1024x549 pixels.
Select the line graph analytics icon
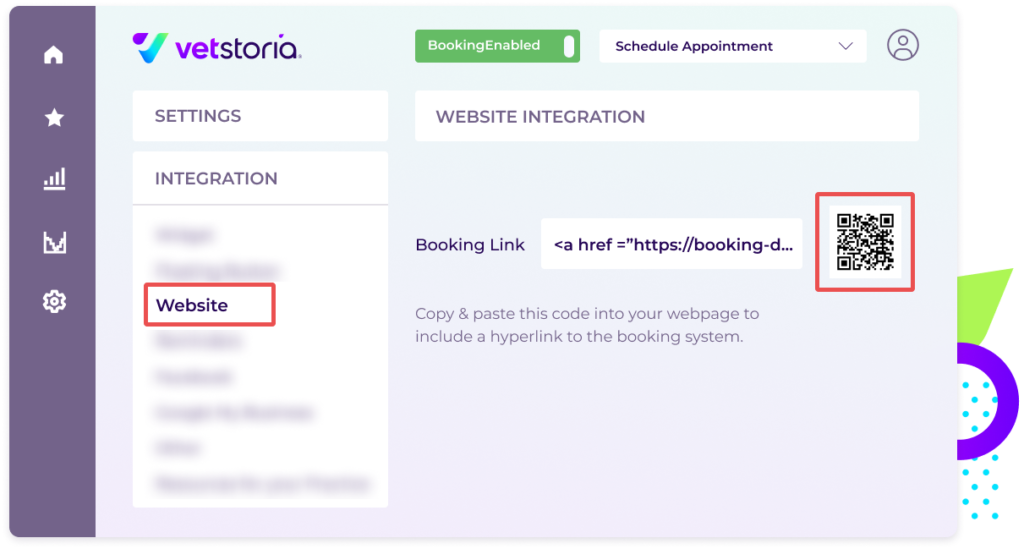(54, 242)
